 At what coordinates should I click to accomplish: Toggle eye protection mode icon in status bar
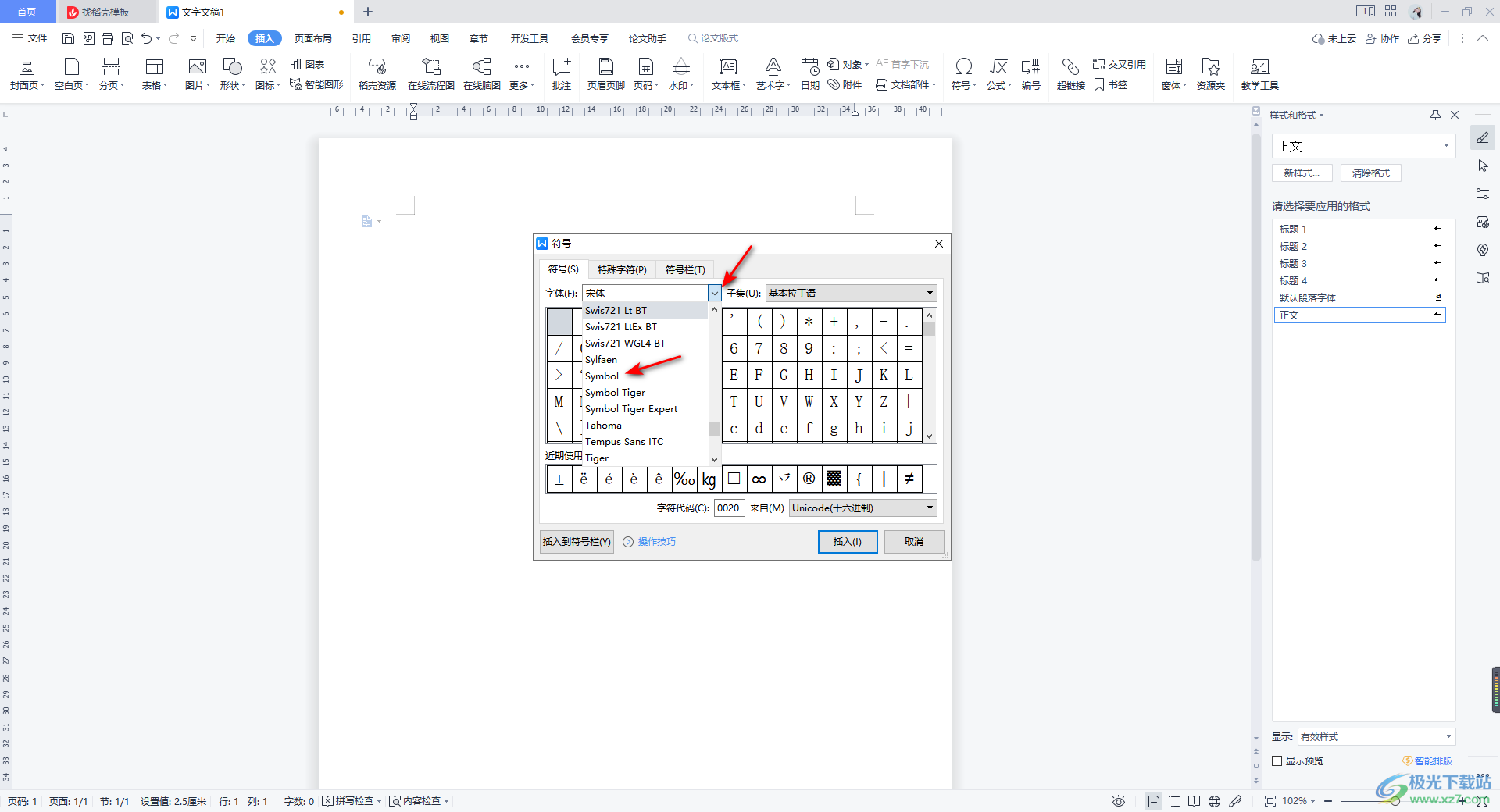point(1119,801)
